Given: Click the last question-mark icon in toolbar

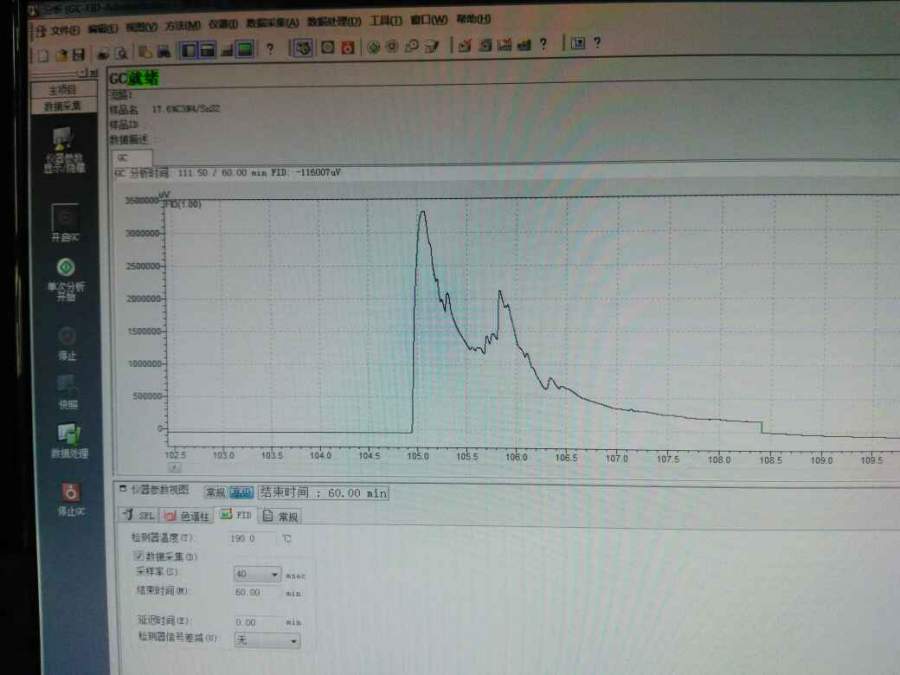Looking at the screenshot, I should coord(597,42).
